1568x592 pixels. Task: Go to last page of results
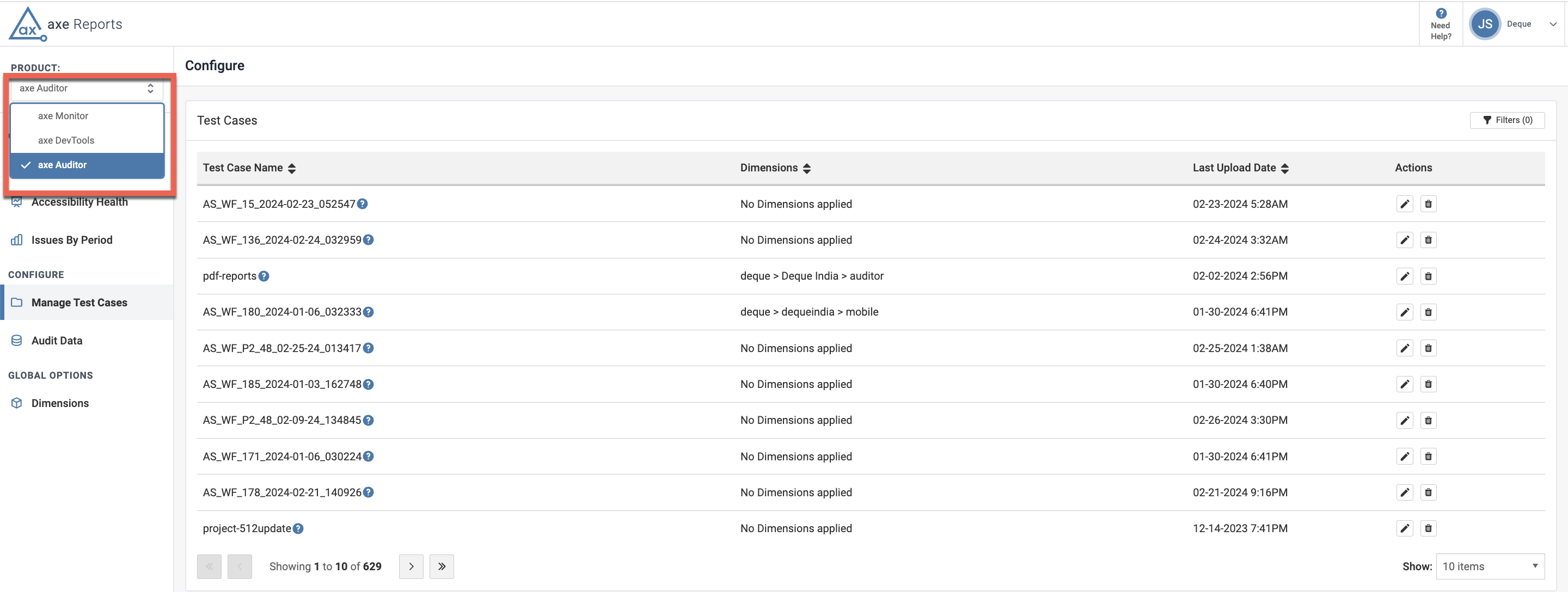click(x=442, y=566)
